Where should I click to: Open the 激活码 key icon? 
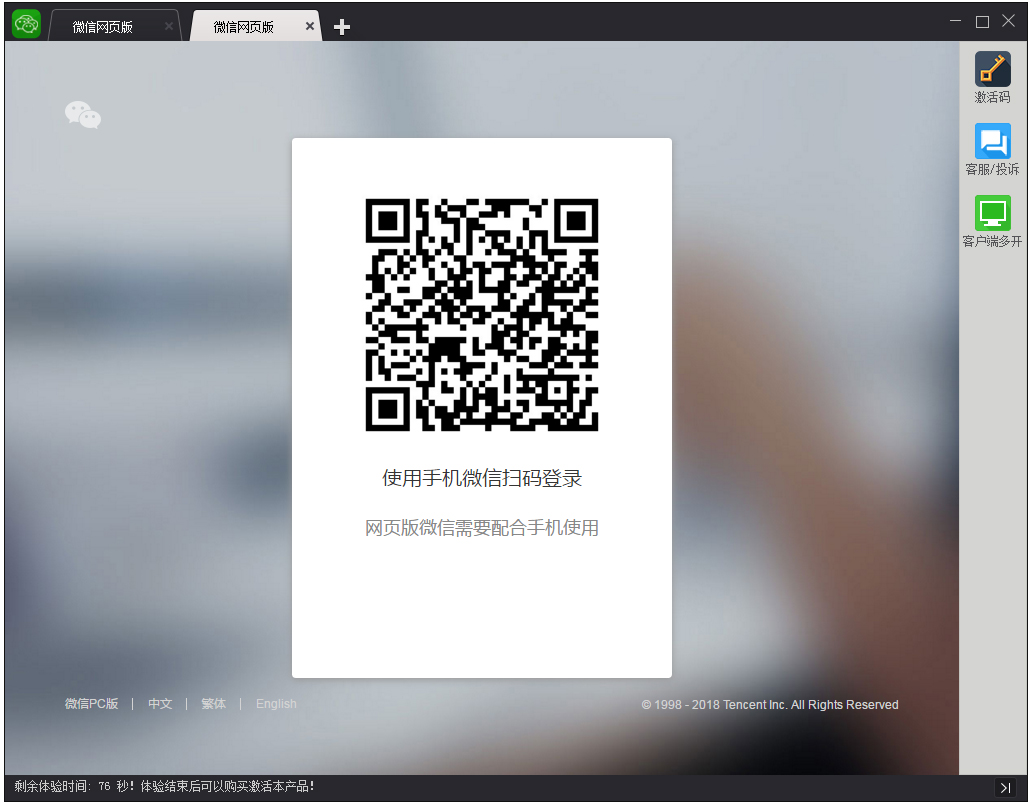992,69
